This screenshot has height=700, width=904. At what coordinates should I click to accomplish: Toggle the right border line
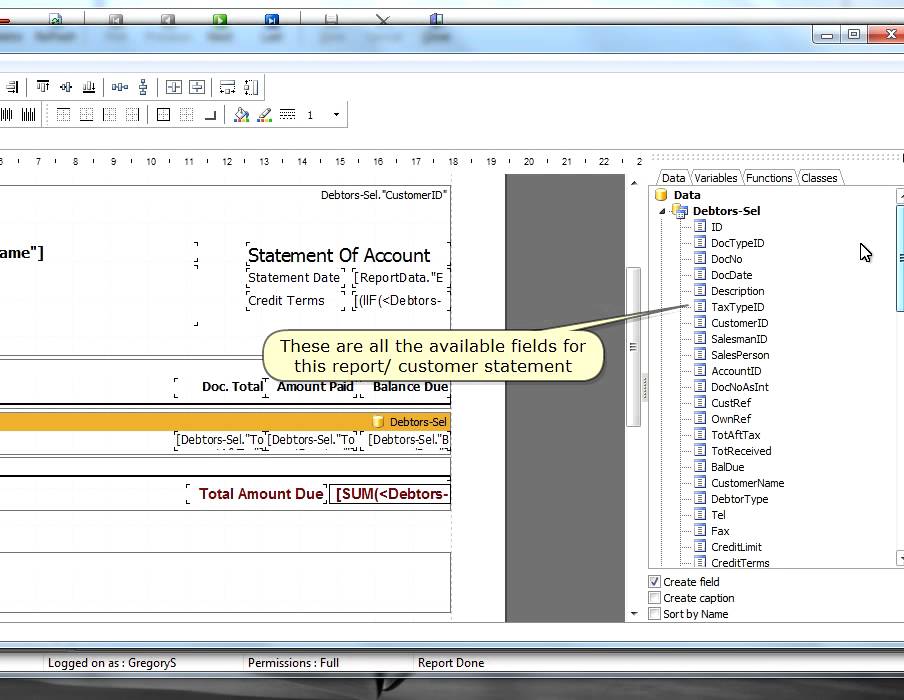[x=133, y=115]
